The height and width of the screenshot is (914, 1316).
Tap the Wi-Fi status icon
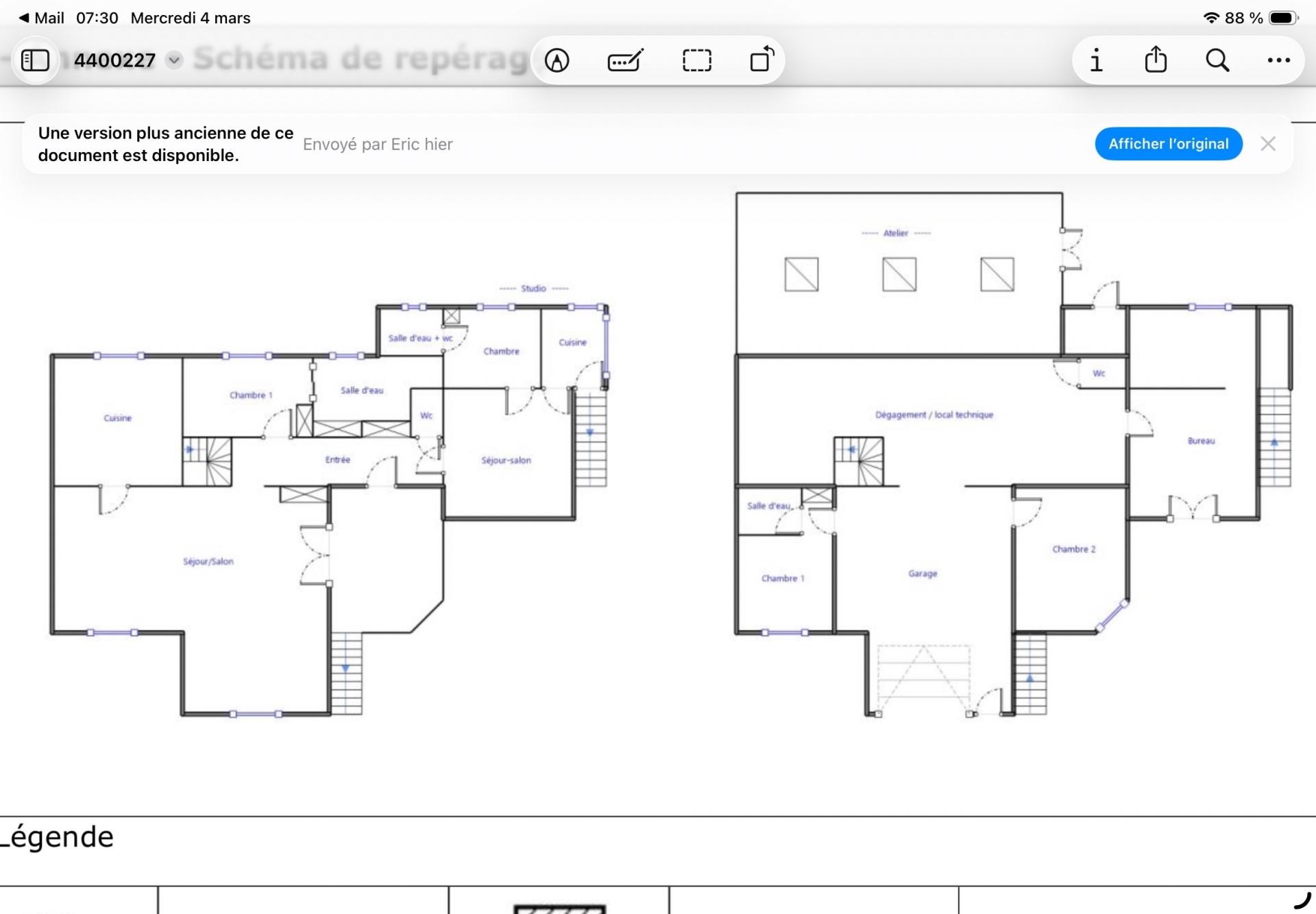tap(1211, 18)
